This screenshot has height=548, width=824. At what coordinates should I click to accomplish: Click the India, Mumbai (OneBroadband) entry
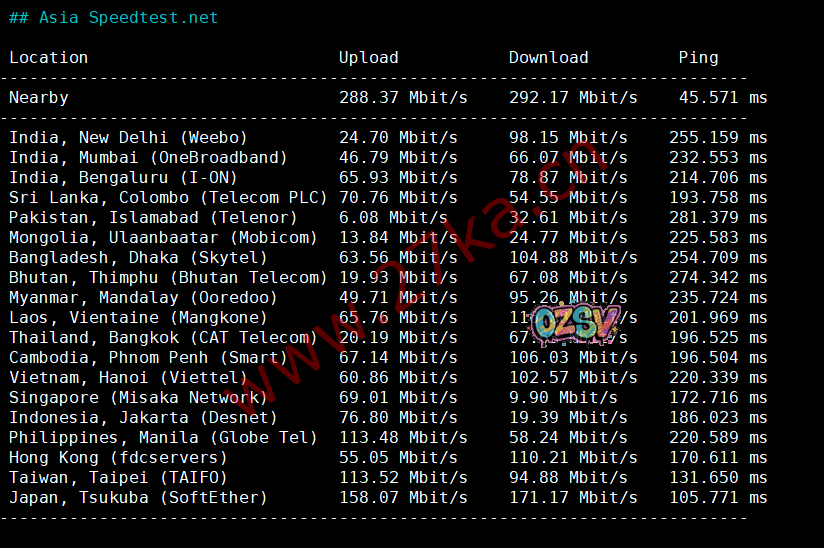coord(148,158)
